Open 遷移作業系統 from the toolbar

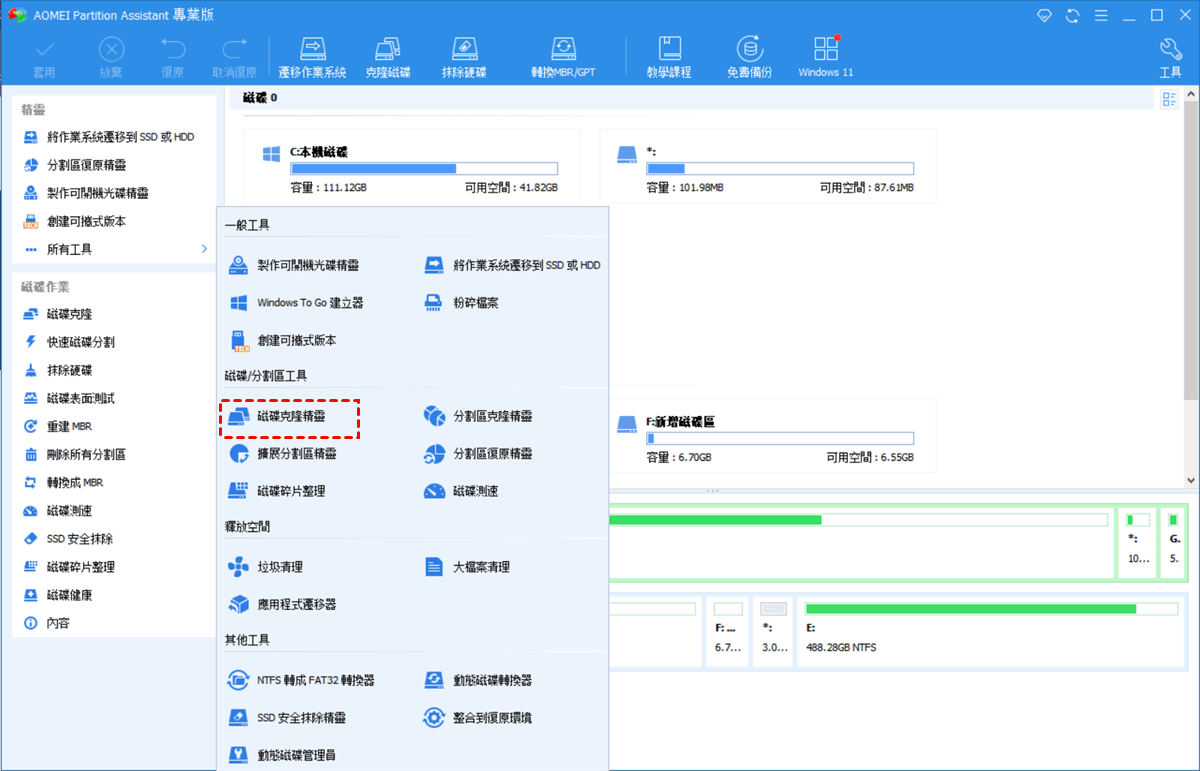tap(312, 58)
